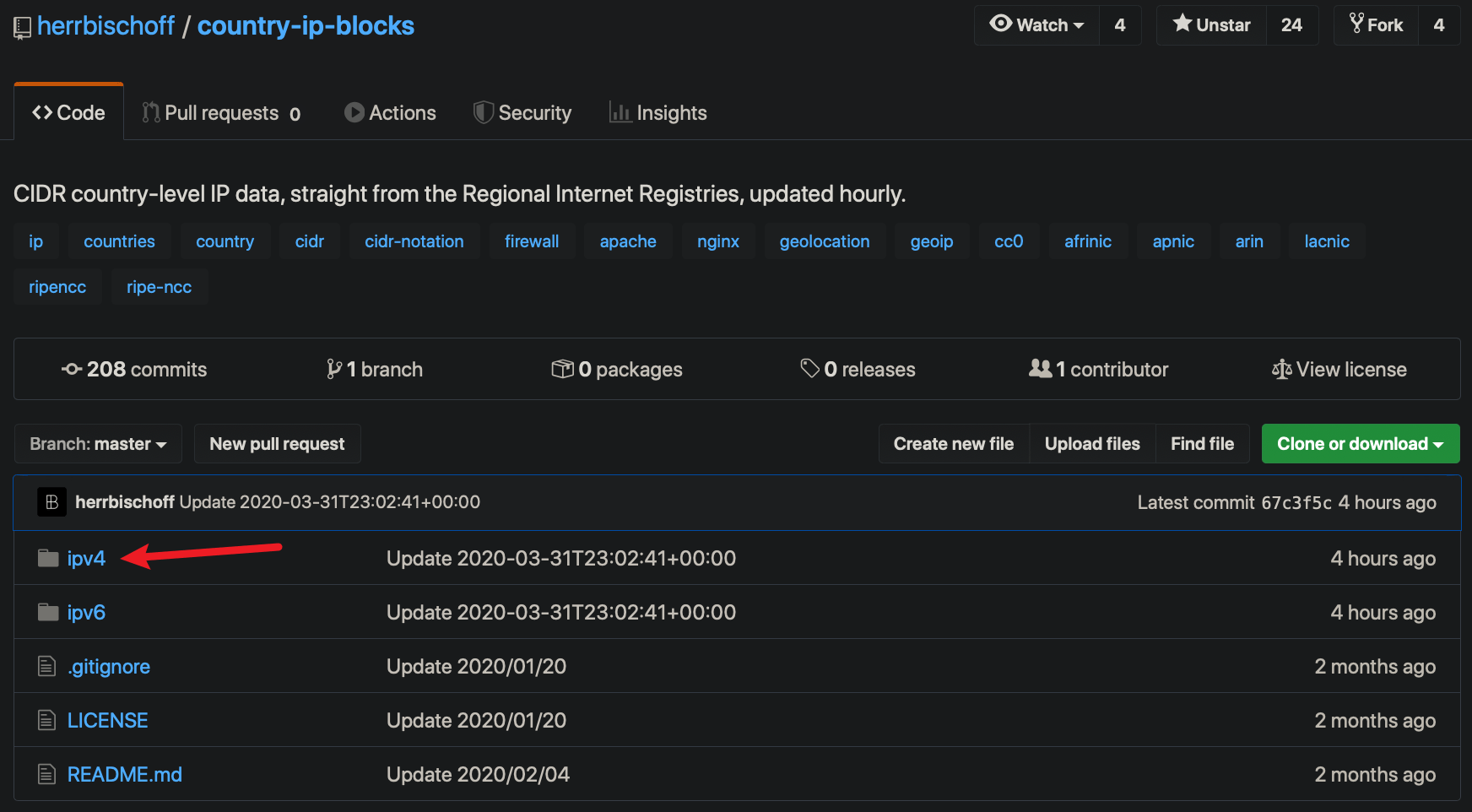Click the 'countries' topic tag
The image size is (1472, 812).
(x=119, y=241)
